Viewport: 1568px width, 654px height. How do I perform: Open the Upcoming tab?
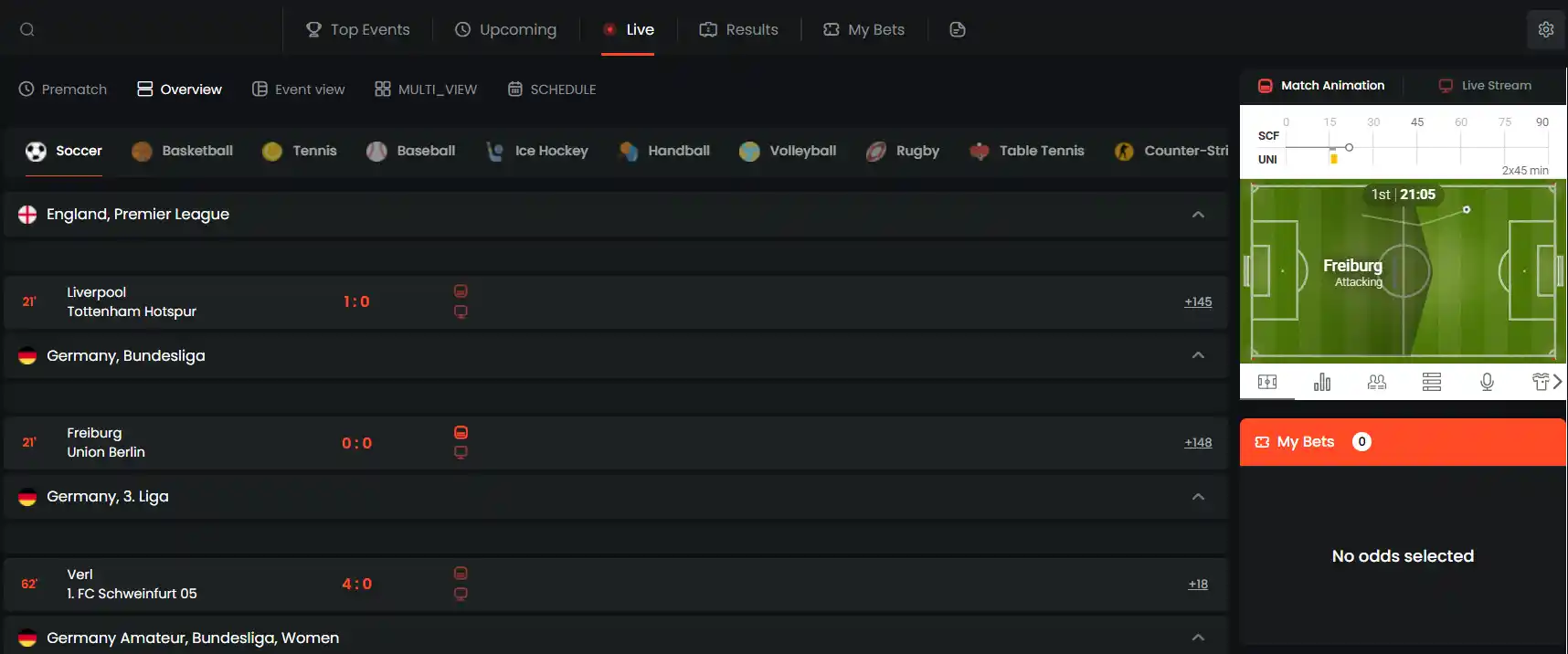click(x=505, y=29)
